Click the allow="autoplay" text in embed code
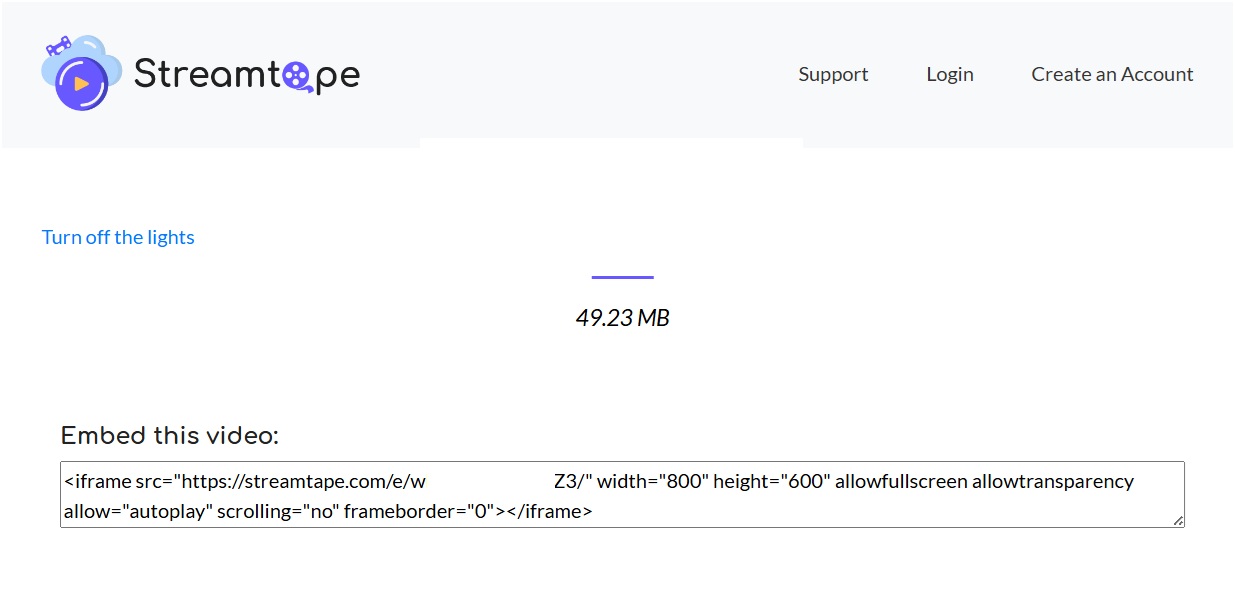The width and height of the screenshot is (1235, 596). pos(137,511)
